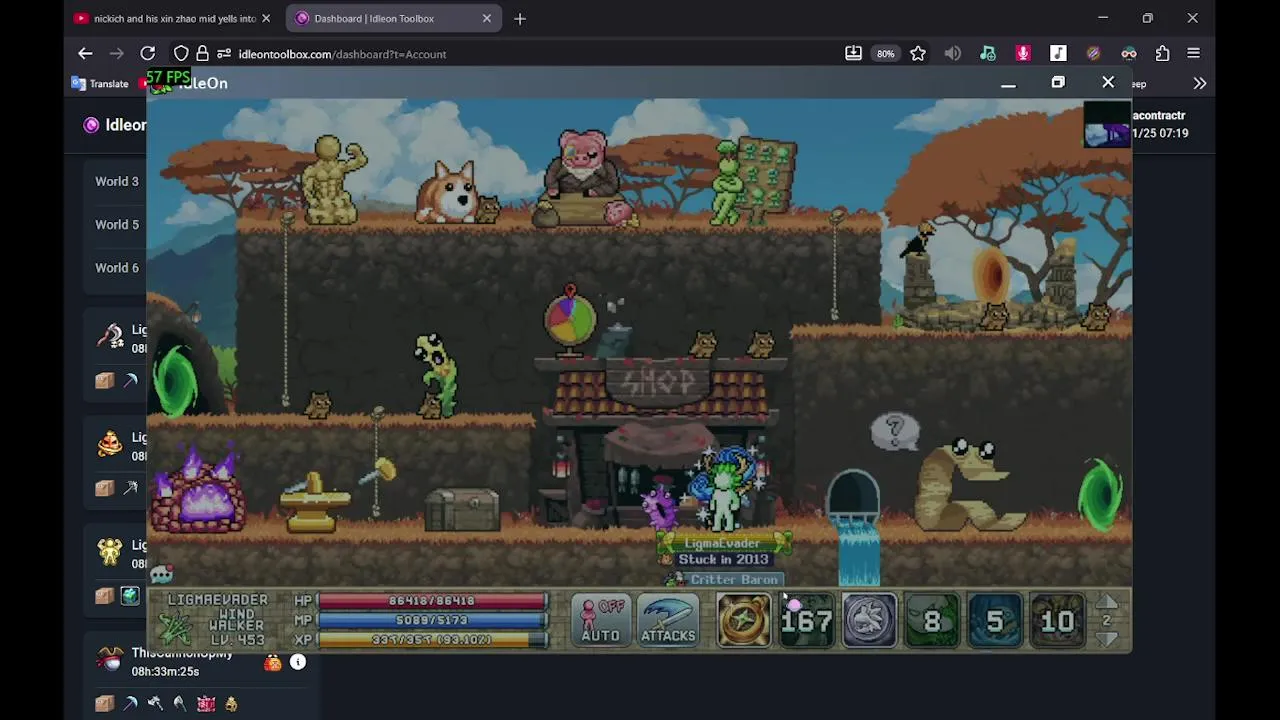Talk to the corn plant NPC

(436, 374)
